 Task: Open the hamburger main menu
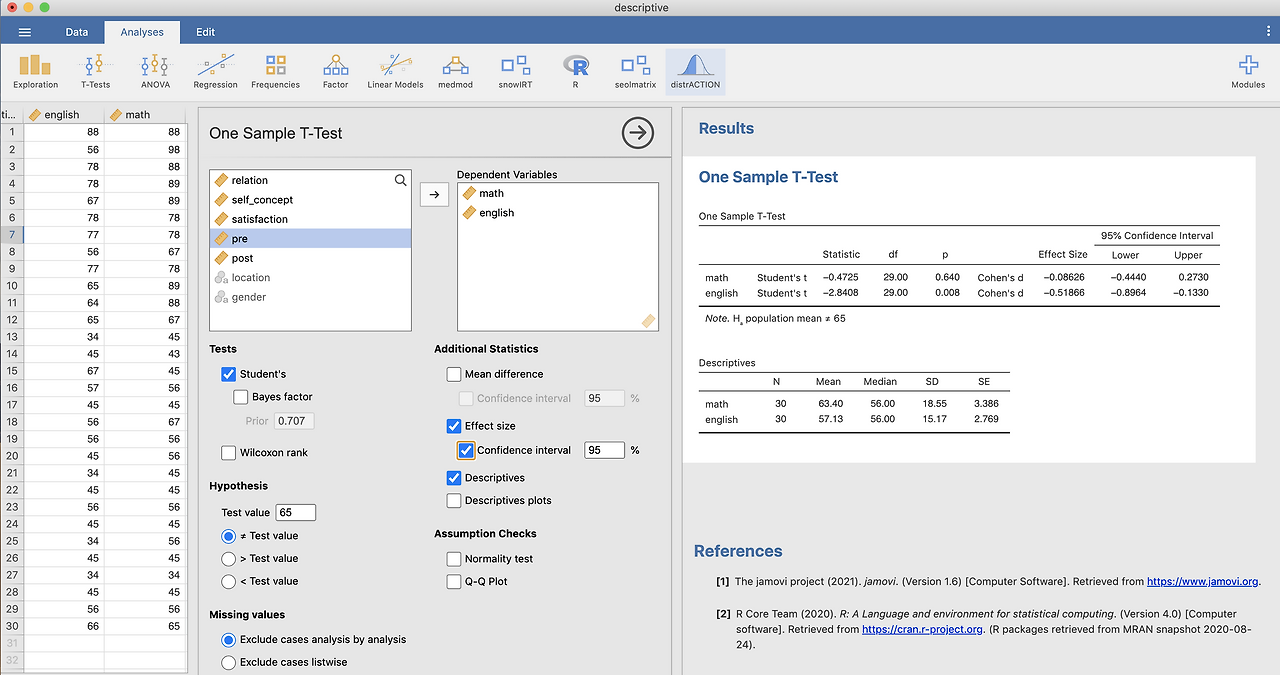click(x=25, y=32)
